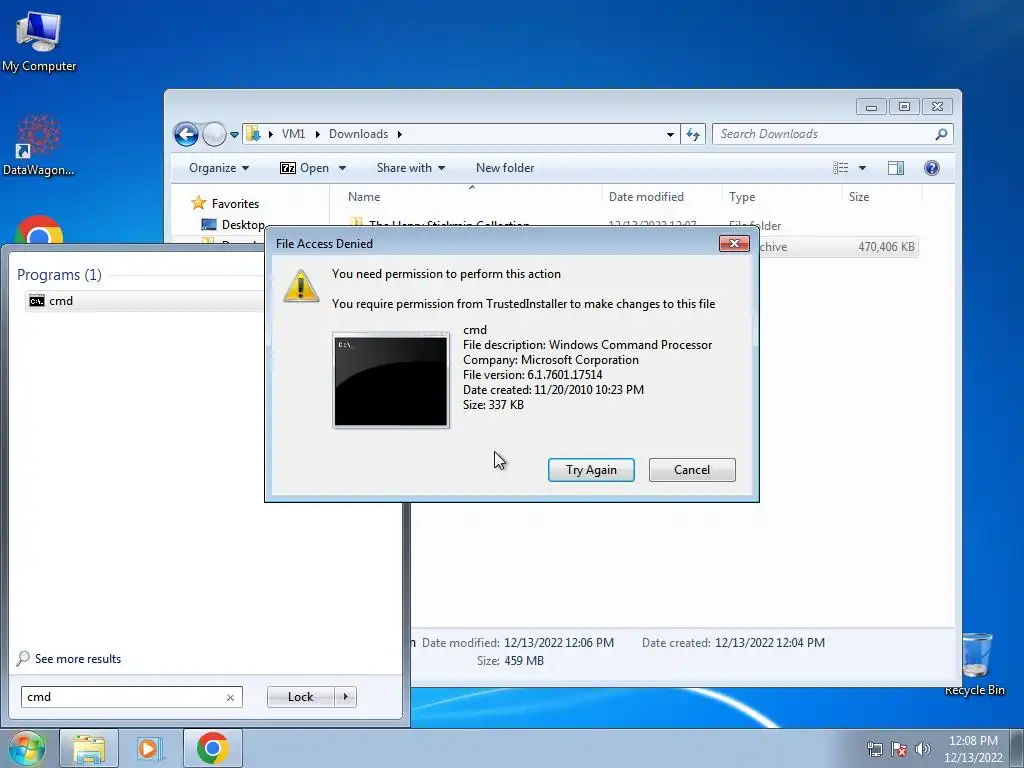Refresh the Downloads folder view

click(x=693, y=135)
